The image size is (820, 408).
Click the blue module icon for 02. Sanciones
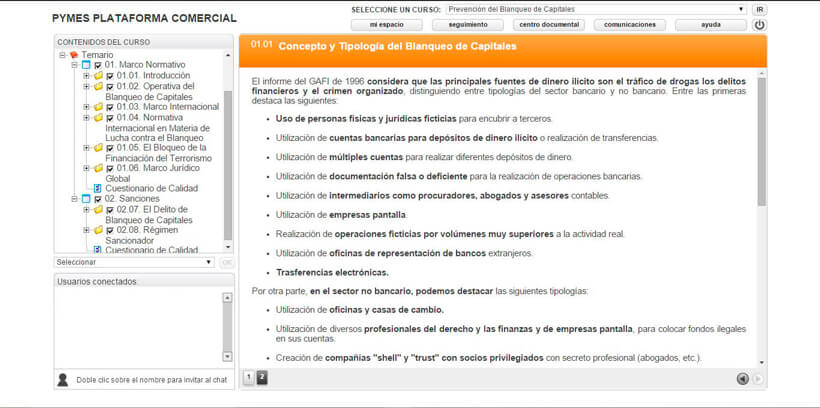[86, 199]
